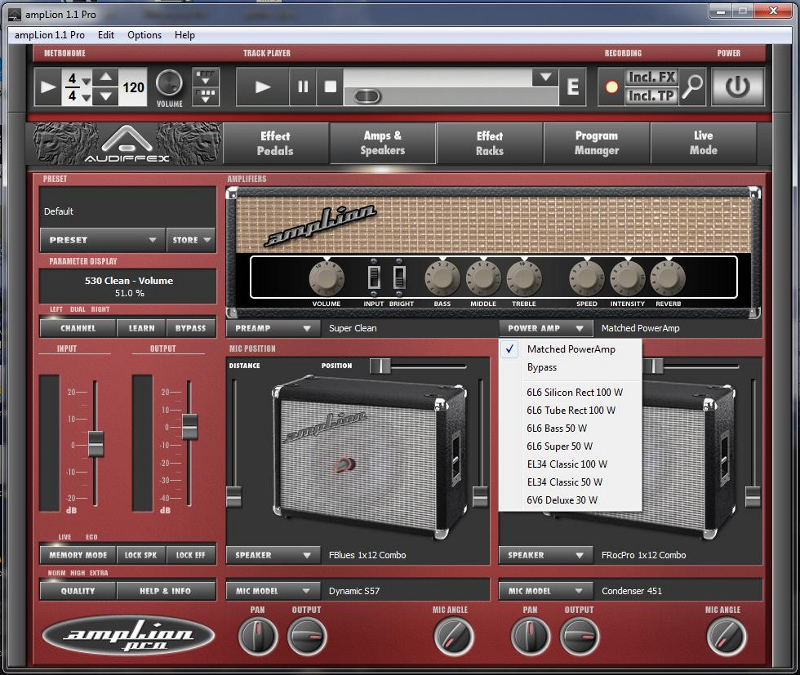Click the right speaker Mic Angle knob
This screenshot has height=675, width=800.
point(727,636)
